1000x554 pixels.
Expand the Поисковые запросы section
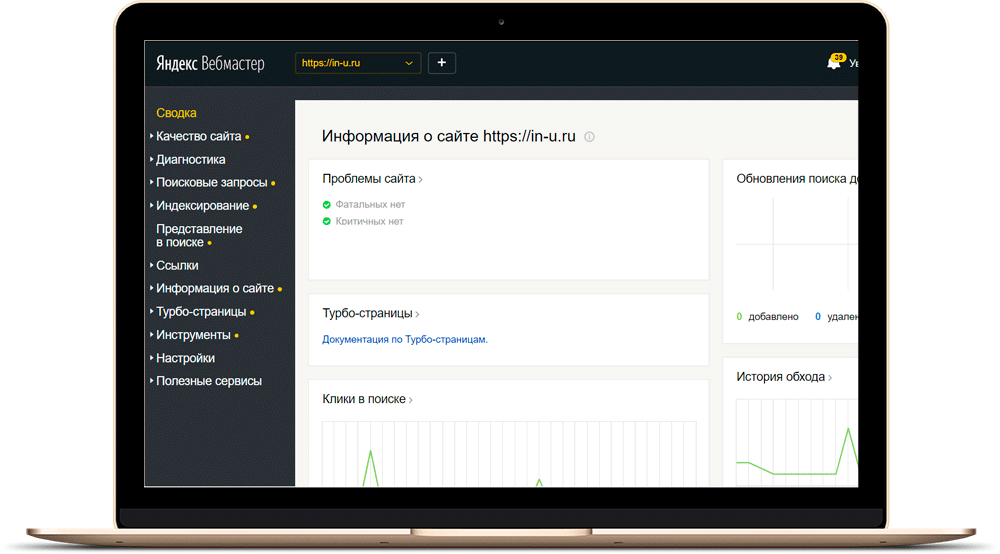(x=212, y=182)
